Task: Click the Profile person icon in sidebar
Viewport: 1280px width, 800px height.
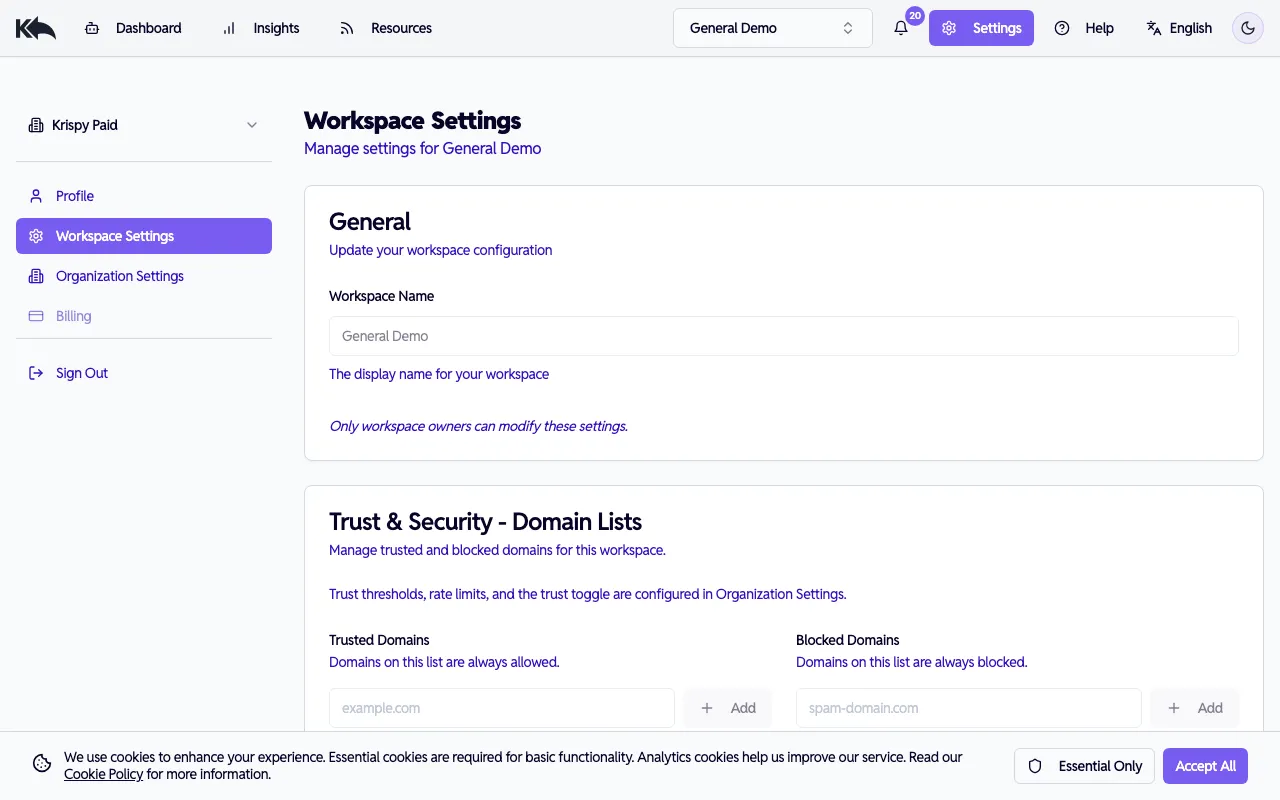Action: pyautogui.click(x=37, y=196)
